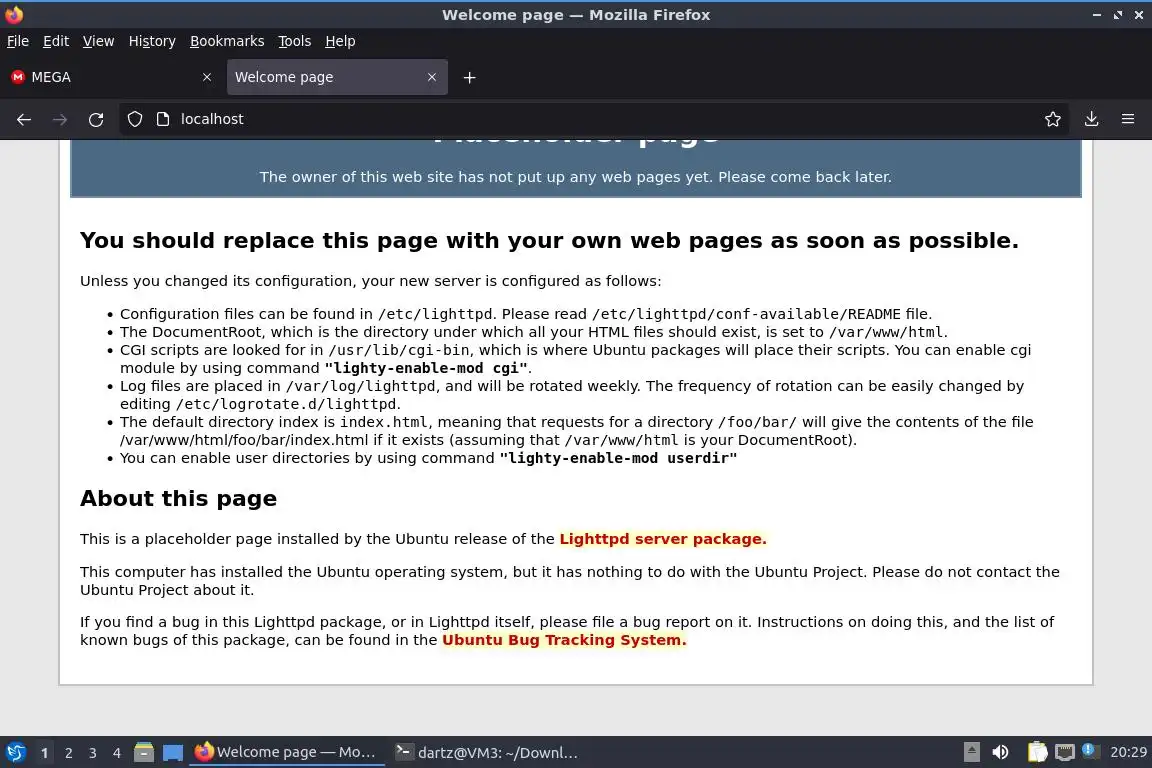Open the update notification tray icon

click(1090, 751)
